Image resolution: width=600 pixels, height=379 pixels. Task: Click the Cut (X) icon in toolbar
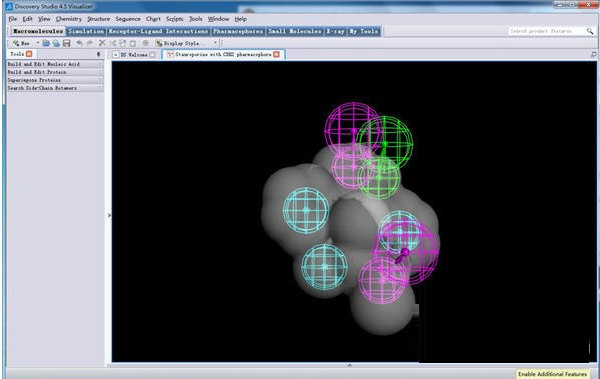(102, 43)
